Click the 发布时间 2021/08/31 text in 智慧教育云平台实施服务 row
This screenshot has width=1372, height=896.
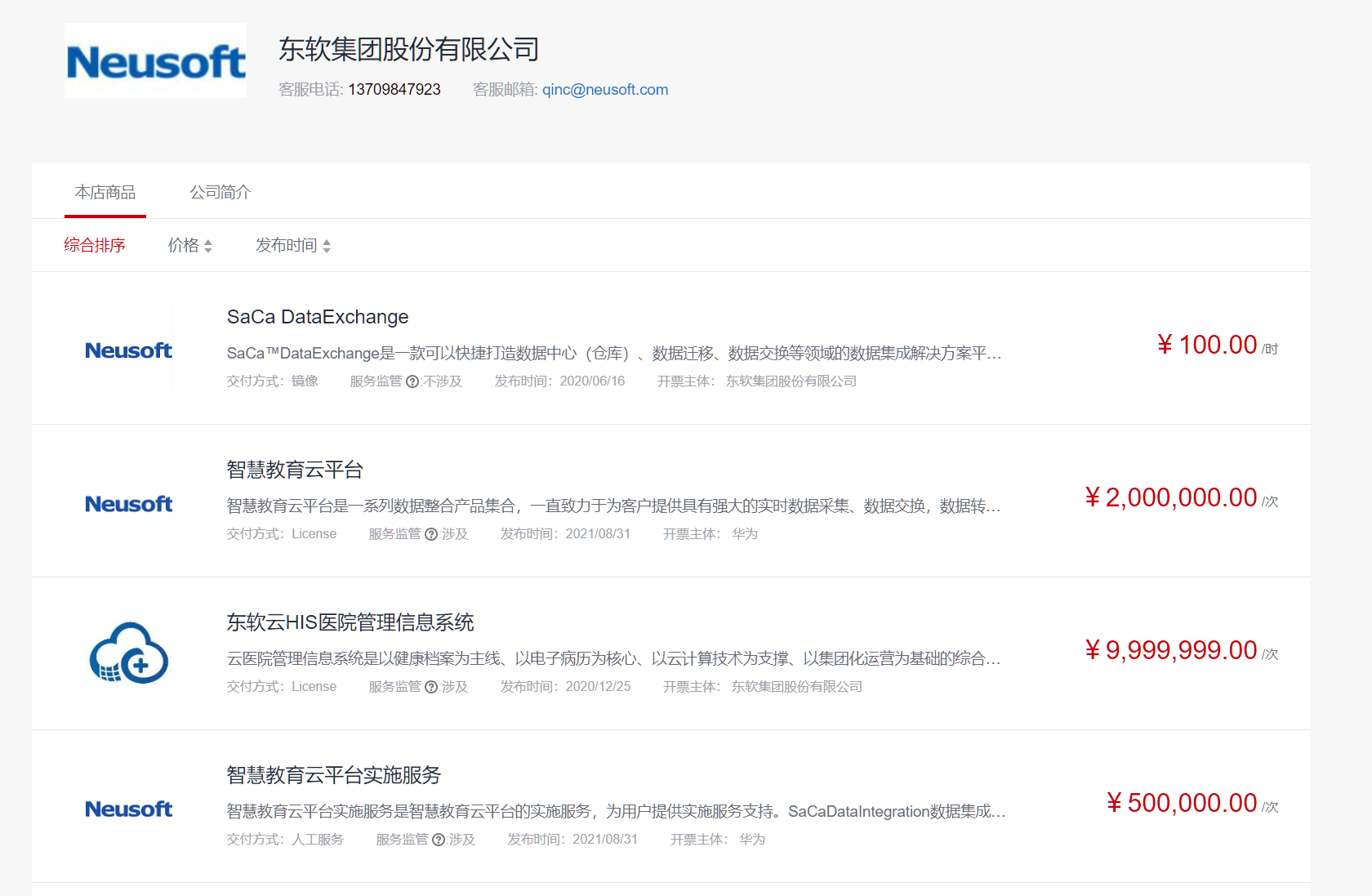(572, 840)
